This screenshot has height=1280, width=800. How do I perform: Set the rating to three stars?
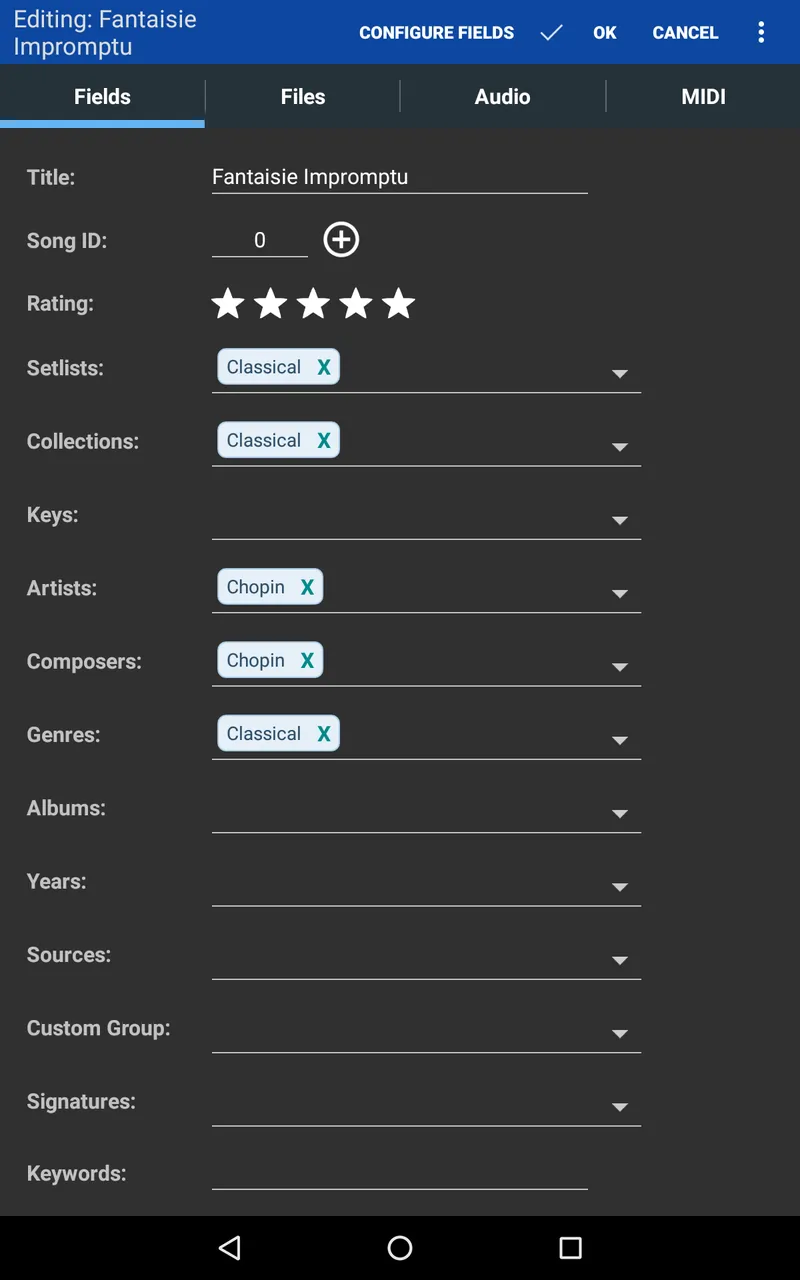point(313,303)
